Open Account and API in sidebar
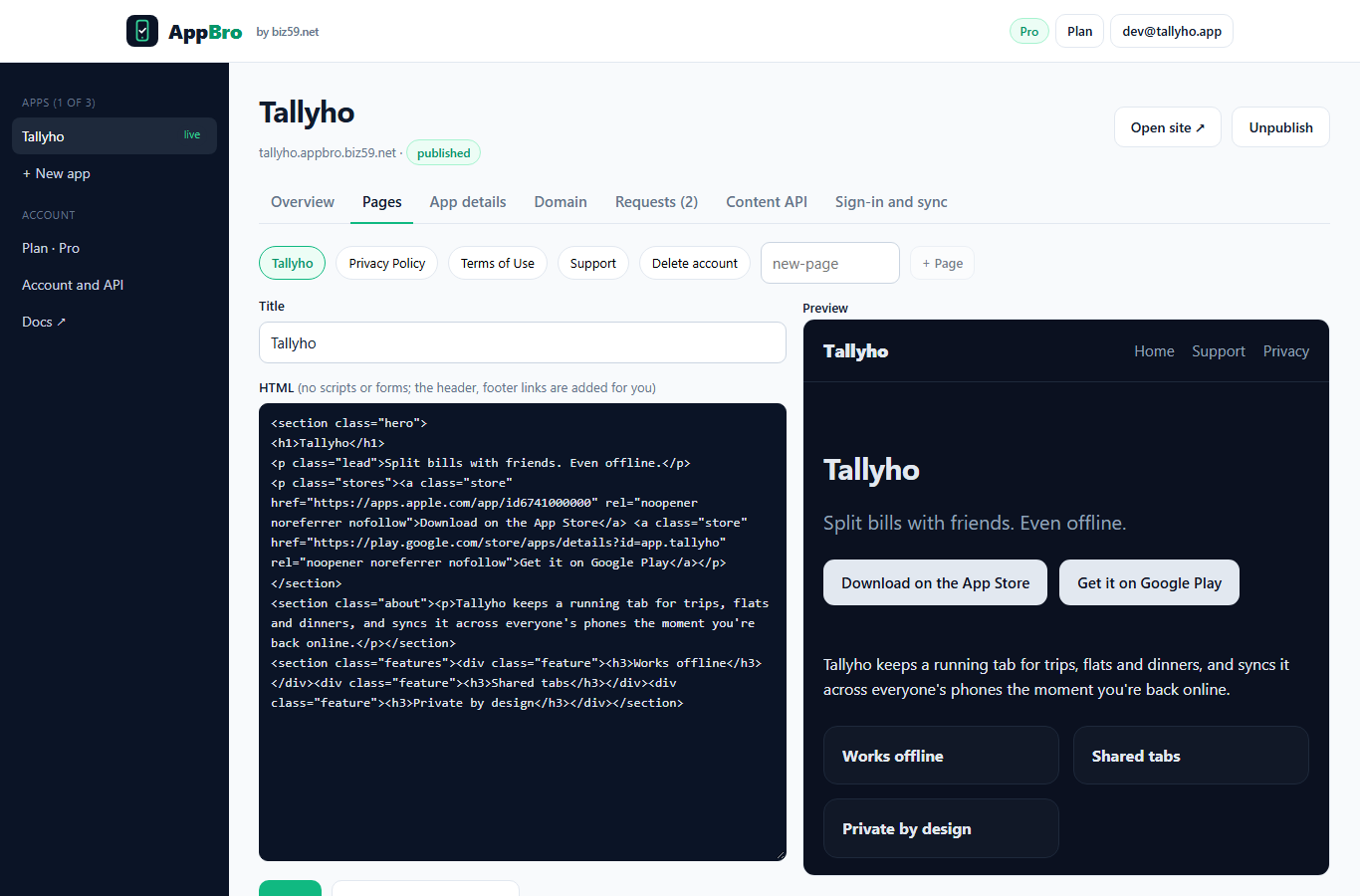The width and height of the screenshot is (1360, 896). [73, 285]
